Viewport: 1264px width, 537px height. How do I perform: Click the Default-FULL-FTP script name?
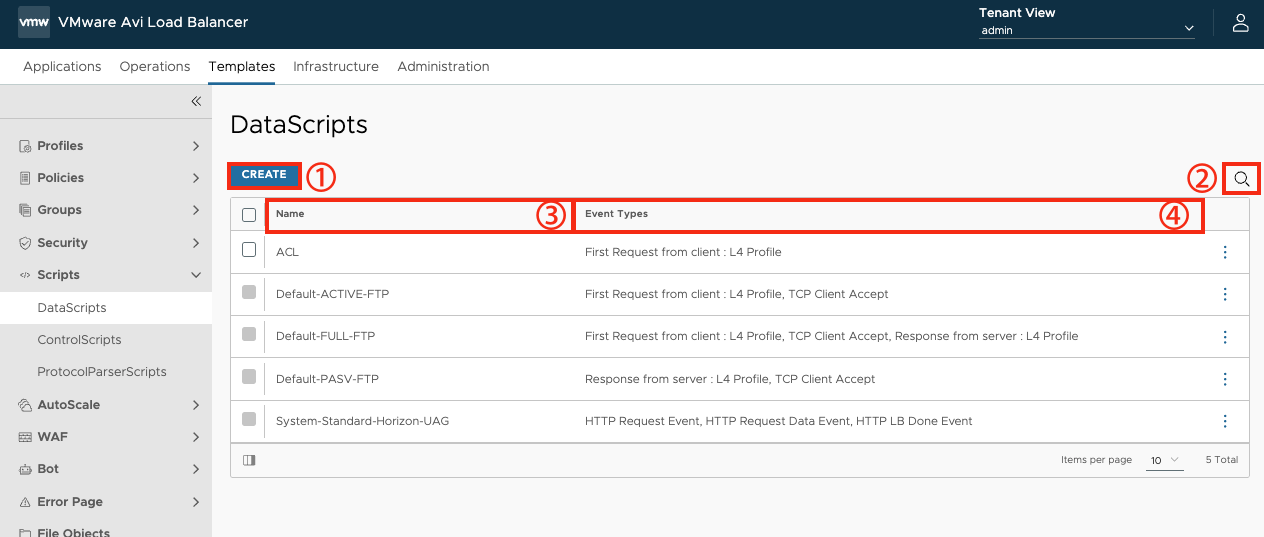325,336
